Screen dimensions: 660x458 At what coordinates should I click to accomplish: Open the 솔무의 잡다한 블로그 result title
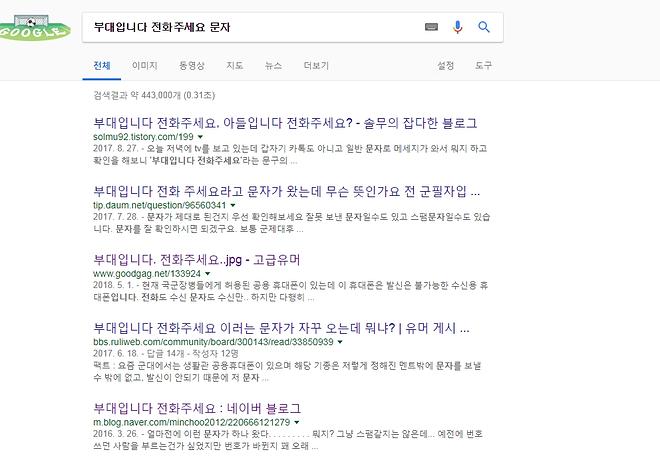click(x=285, y=123)
